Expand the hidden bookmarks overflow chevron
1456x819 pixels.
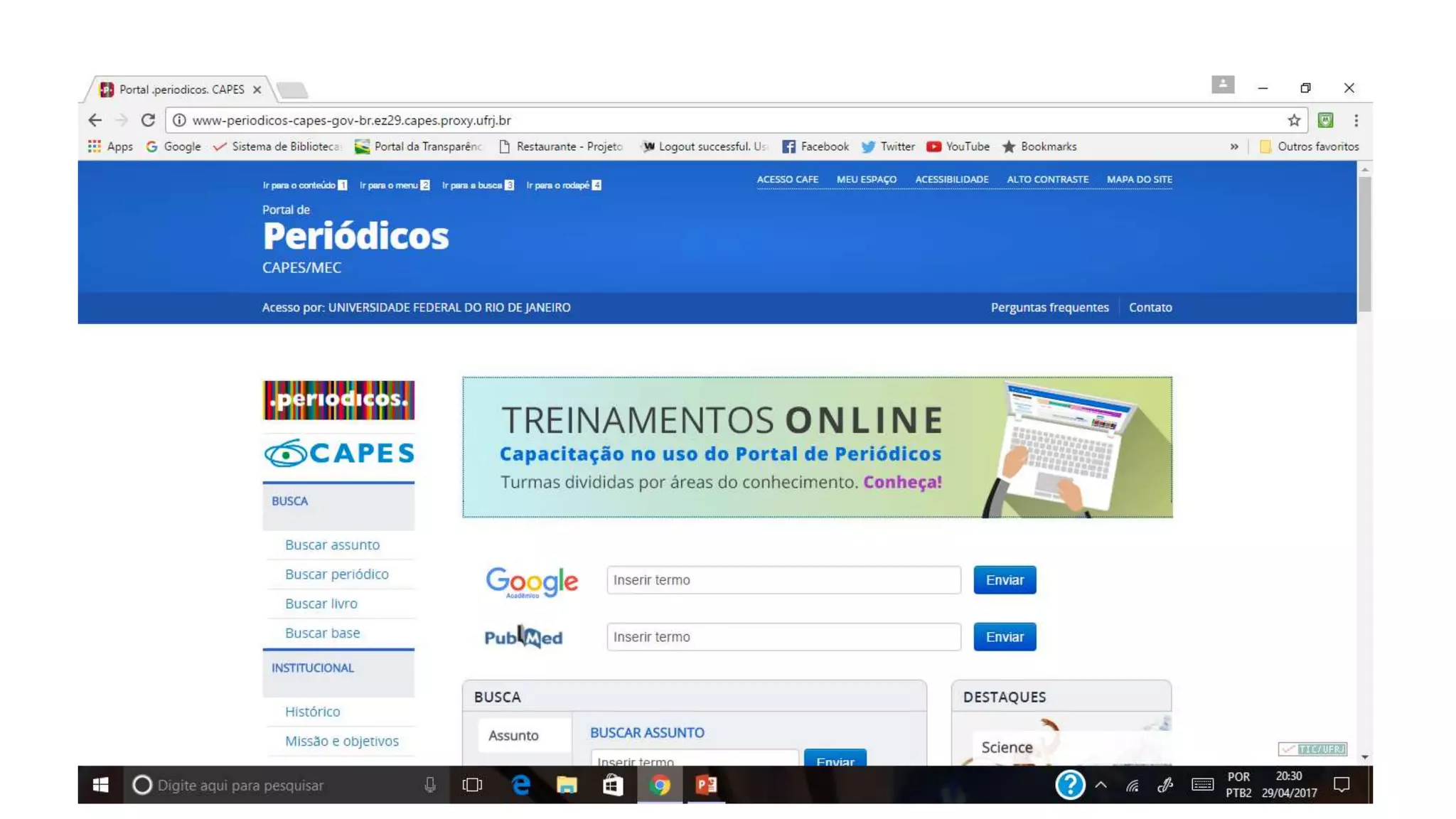tap(1234, 146)
